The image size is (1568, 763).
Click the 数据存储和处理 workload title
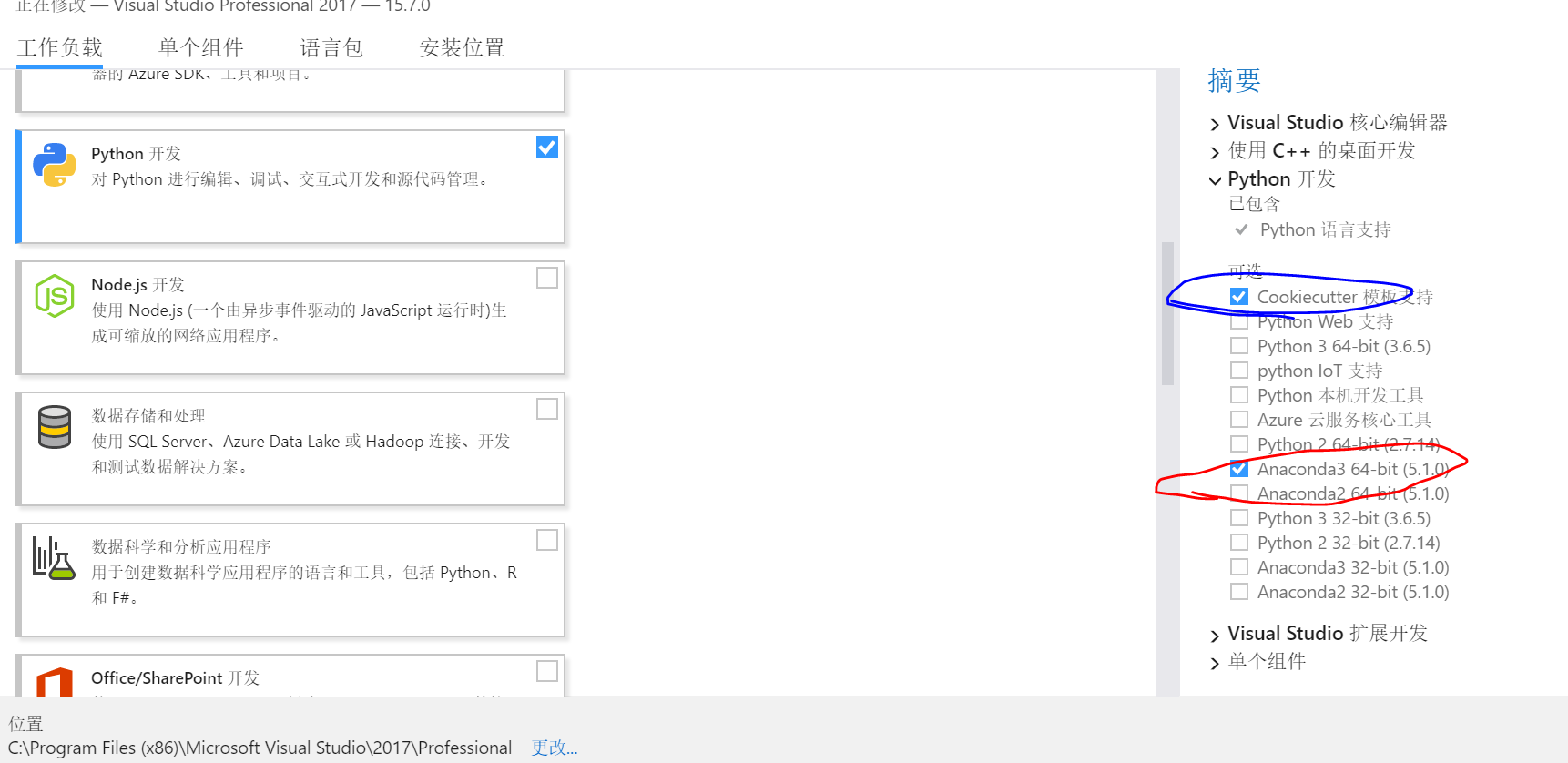tap(148, 416)
